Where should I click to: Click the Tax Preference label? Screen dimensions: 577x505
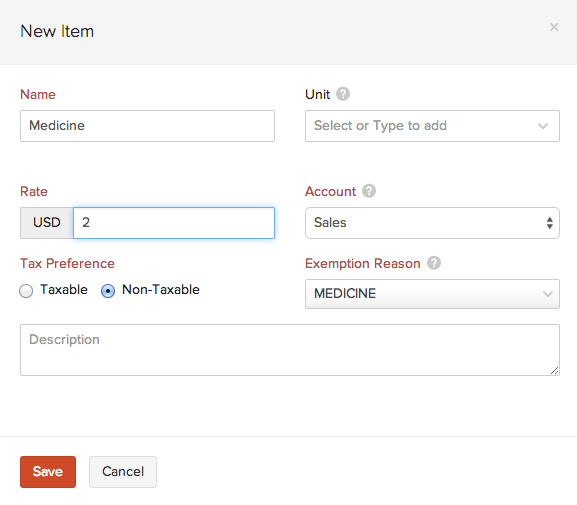coord(67,264)
